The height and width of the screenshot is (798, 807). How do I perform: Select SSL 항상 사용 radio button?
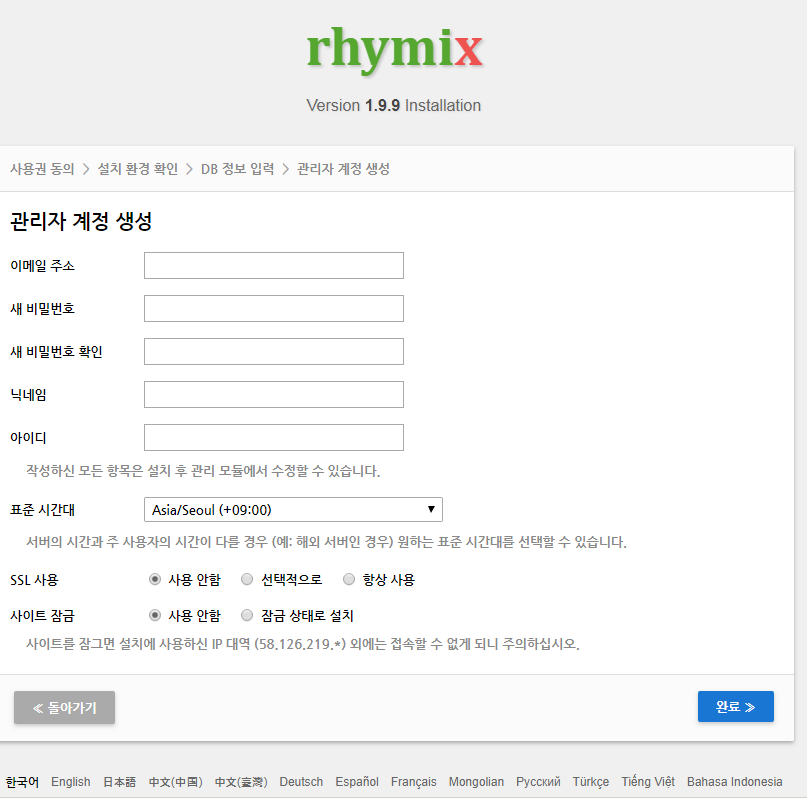point(349,579)
